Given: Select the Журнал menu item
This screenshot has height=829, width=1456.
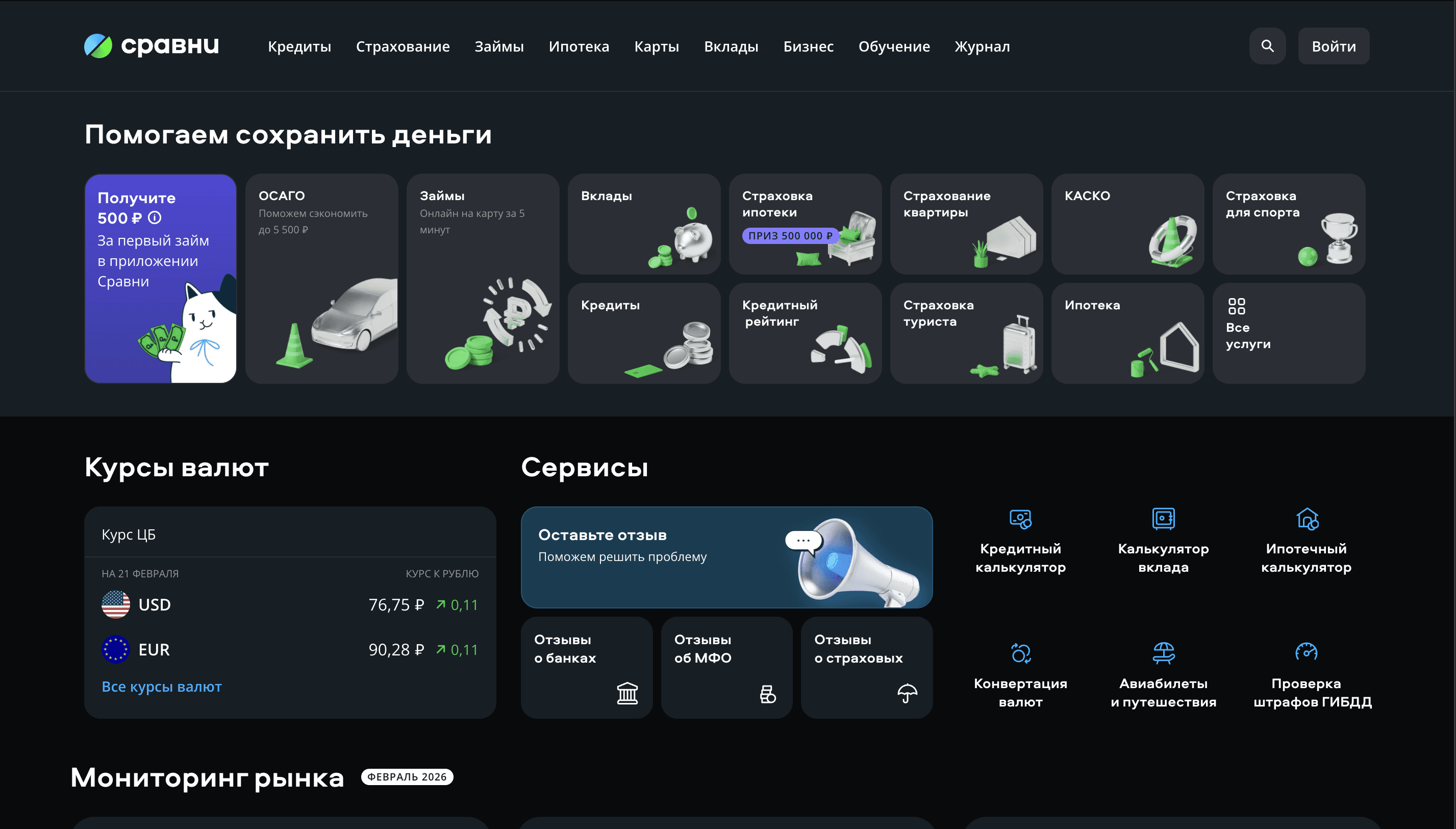Looking at the screenshot, I should (x=982, y=46).
